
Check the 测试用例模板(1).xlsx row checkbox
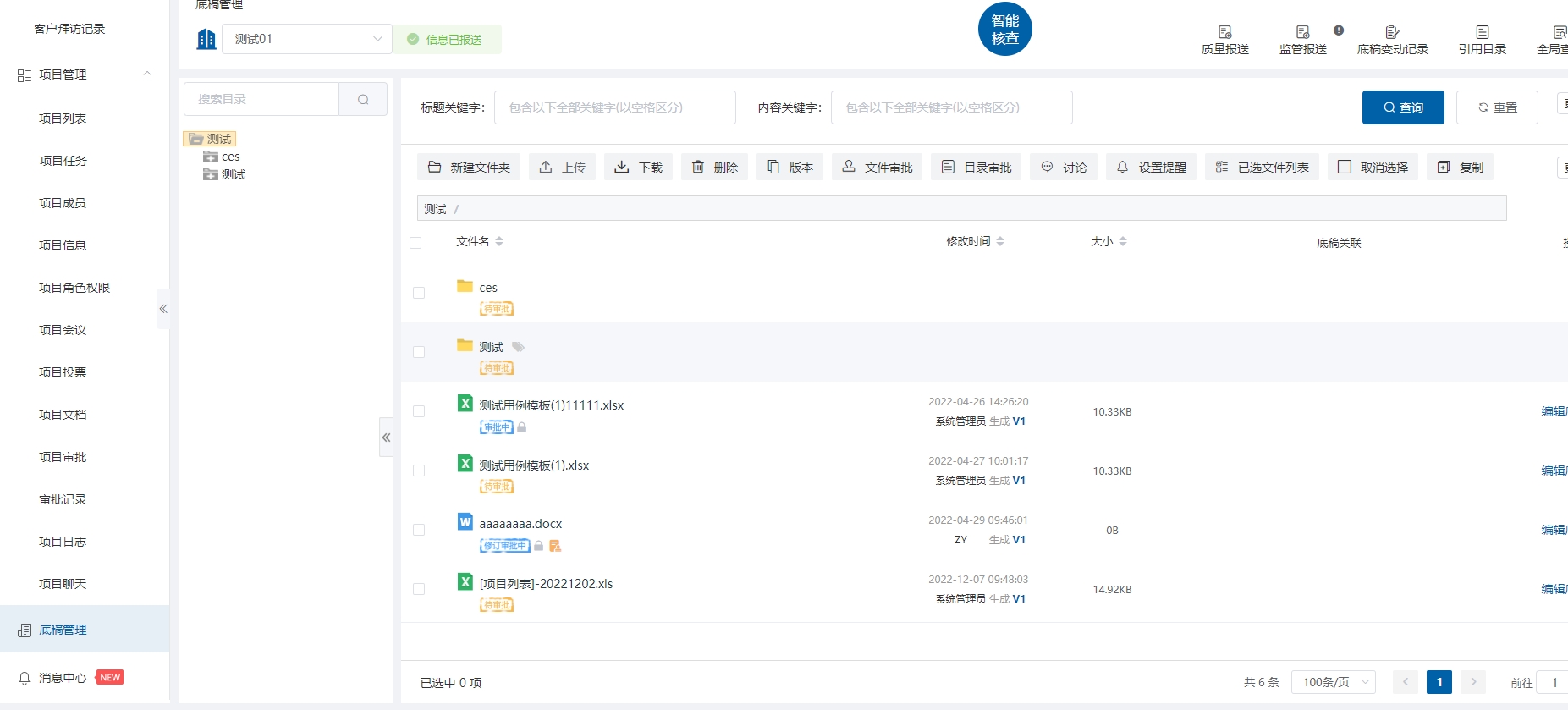click(x=419, y=471)
